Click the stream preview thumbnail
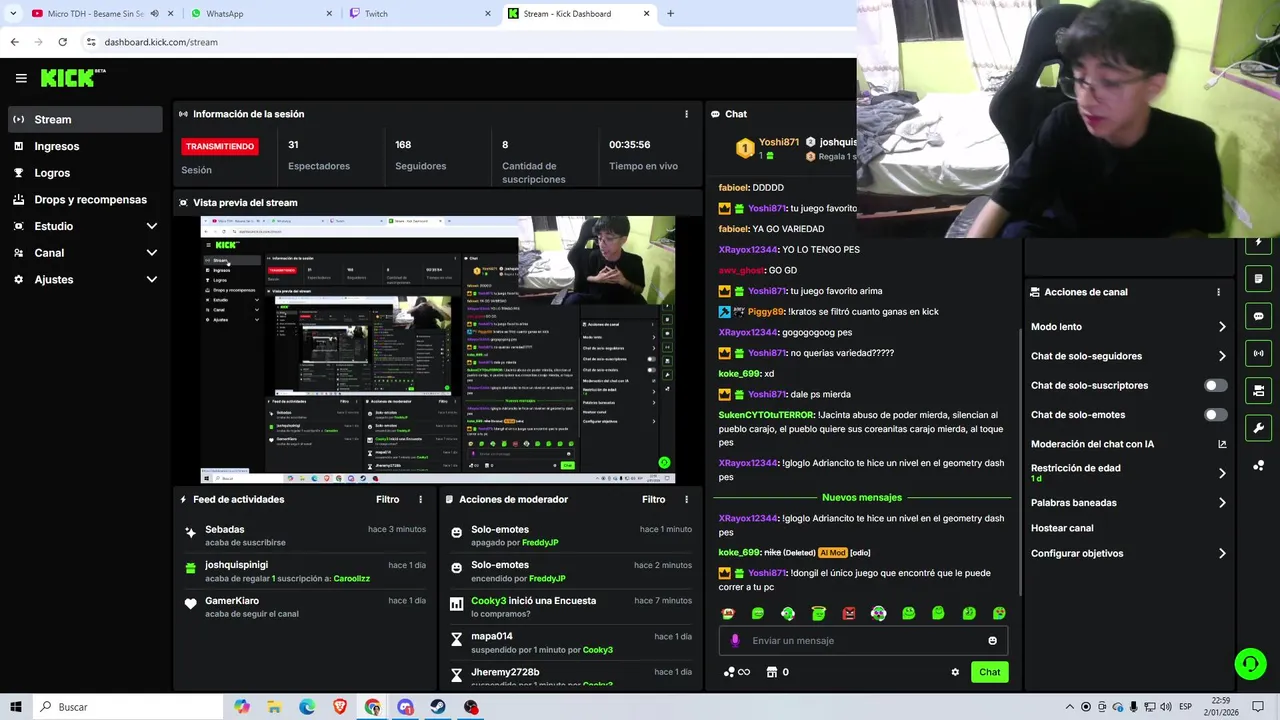The height and width of the screenshot is (720, 1280). (438, 349)
